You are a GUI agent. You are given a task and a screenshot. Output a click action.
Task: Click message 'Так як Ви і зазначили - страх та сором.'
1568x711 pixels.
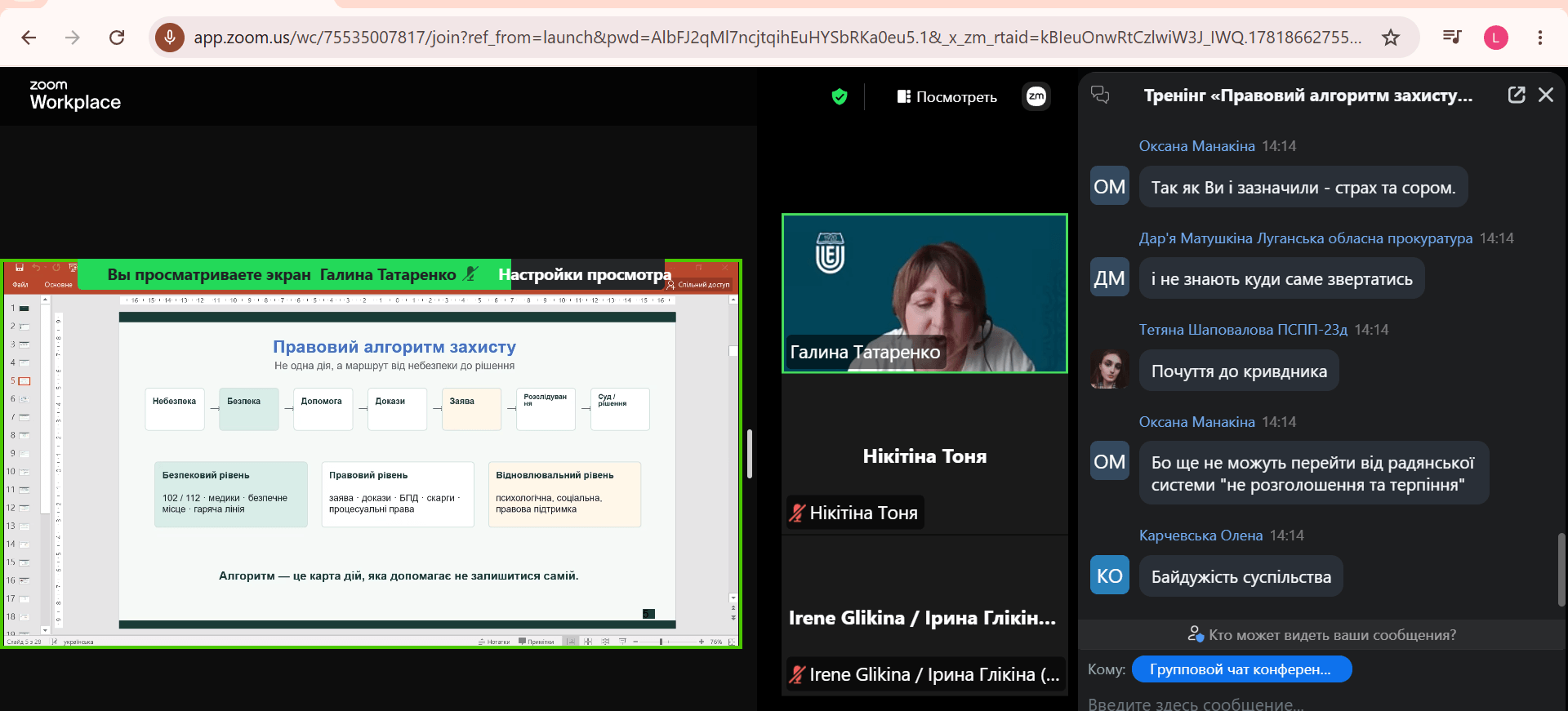[x=1303, y=188]
